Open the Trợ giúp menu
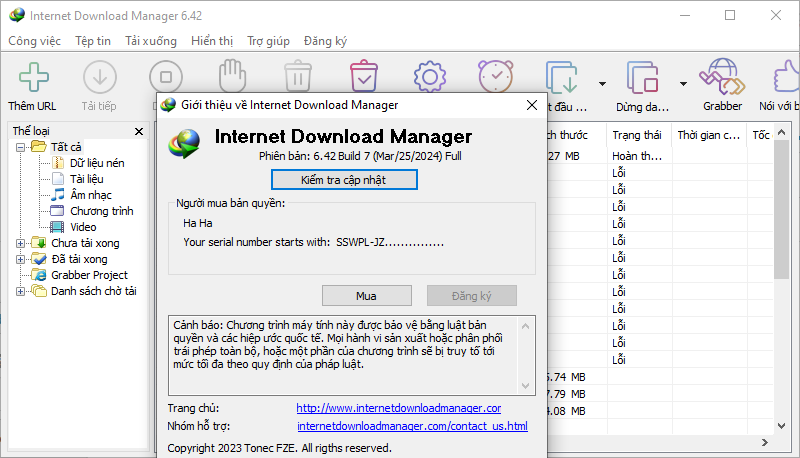 268,41
